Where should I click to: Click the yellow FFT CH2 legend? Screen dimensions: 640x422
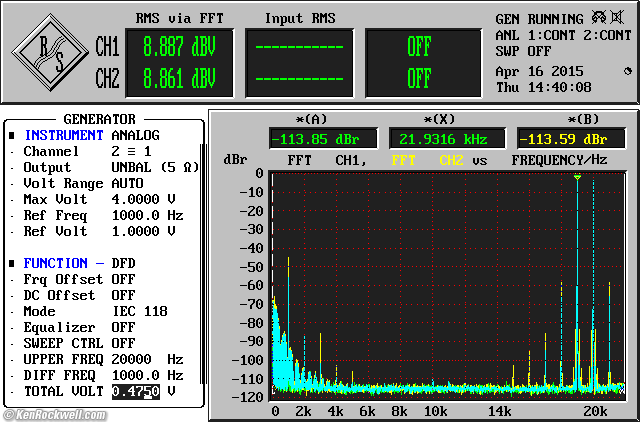click(427, 160)
